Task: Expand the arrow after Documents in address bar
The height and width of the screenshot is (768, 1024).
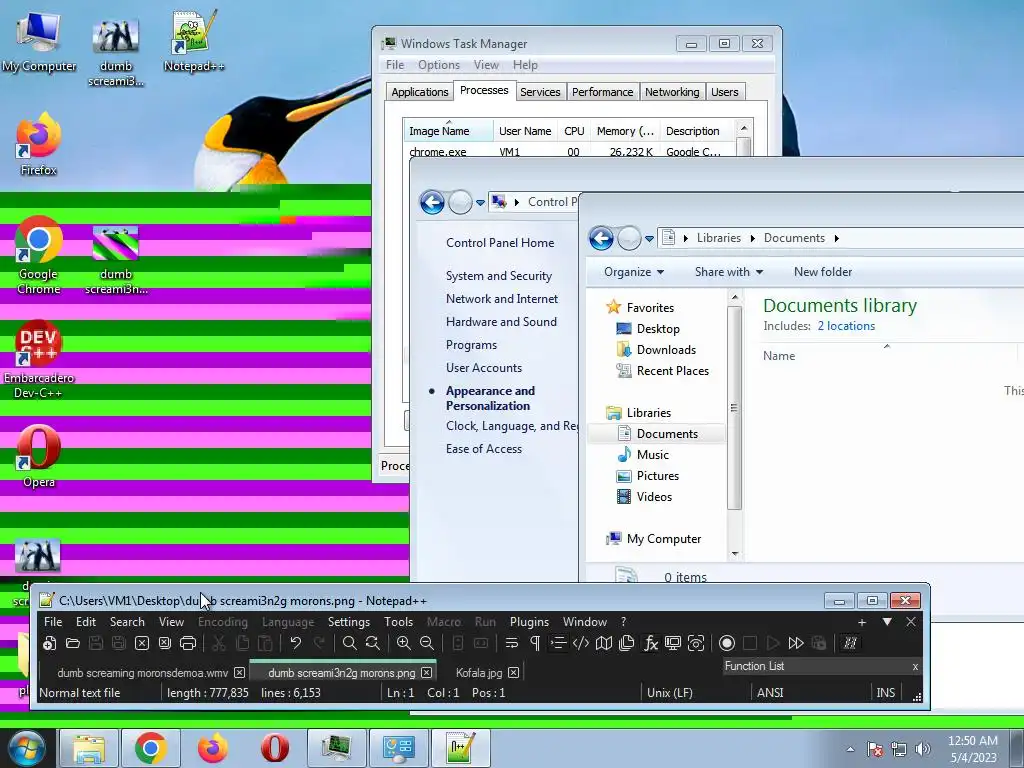Action: point(836,238)
